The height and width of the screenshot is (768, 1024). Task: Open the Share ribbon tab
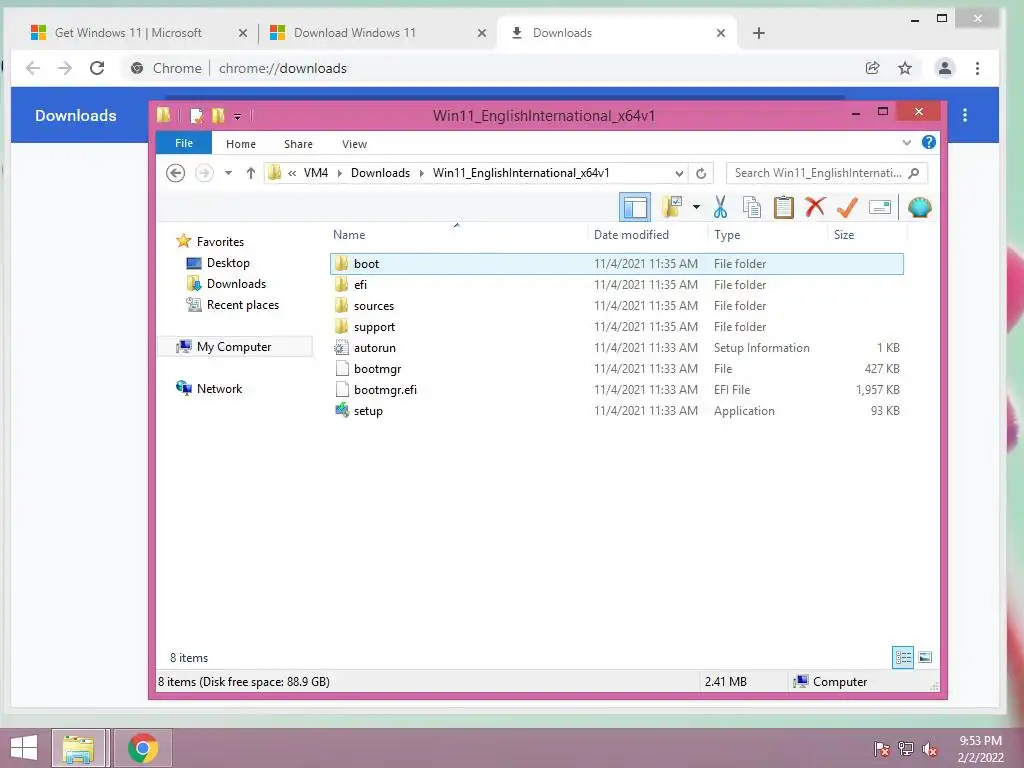[298, 144]
